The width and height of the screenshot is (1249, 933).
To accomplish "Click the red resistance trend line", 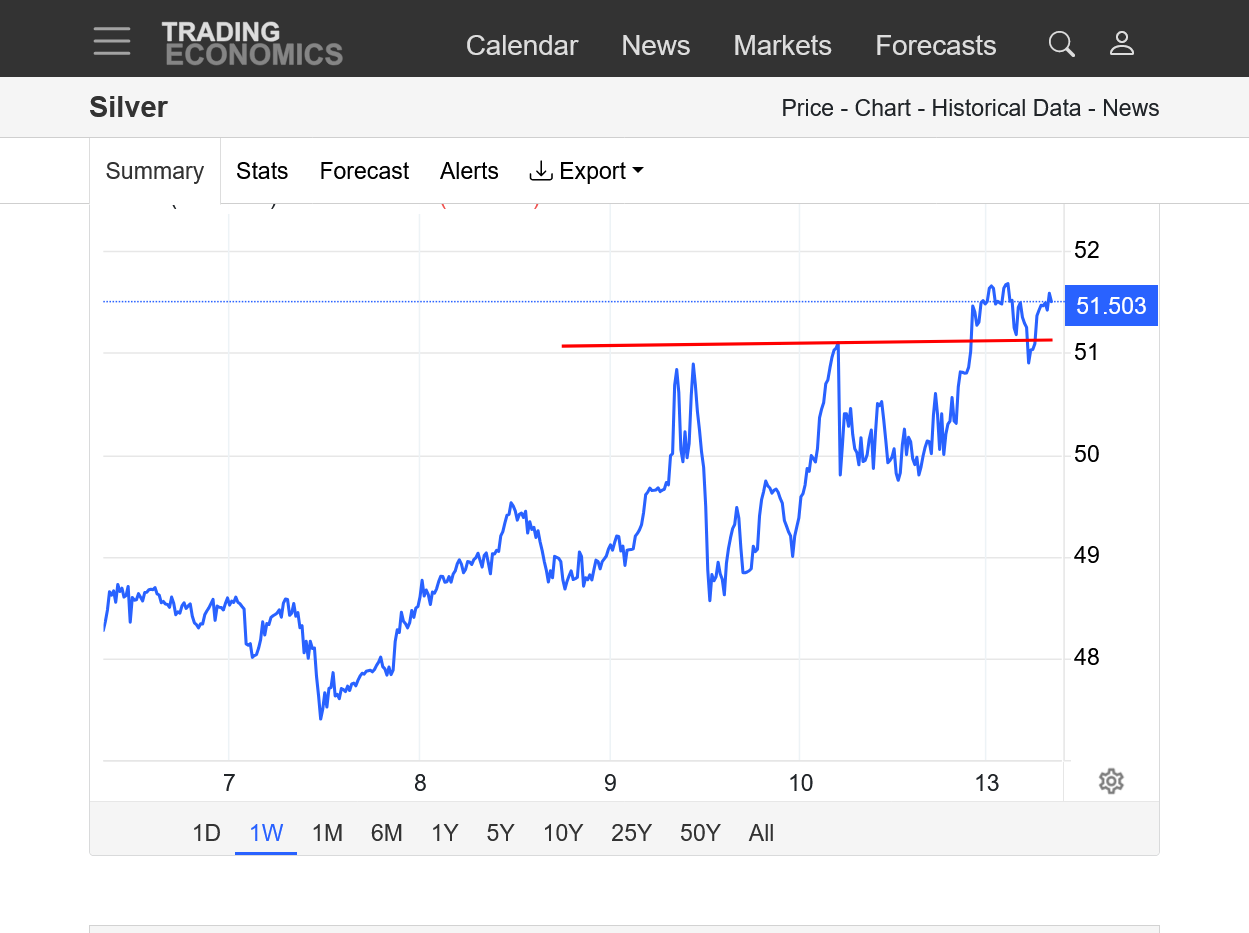I will pyautogui.click(x=700, y=344).
